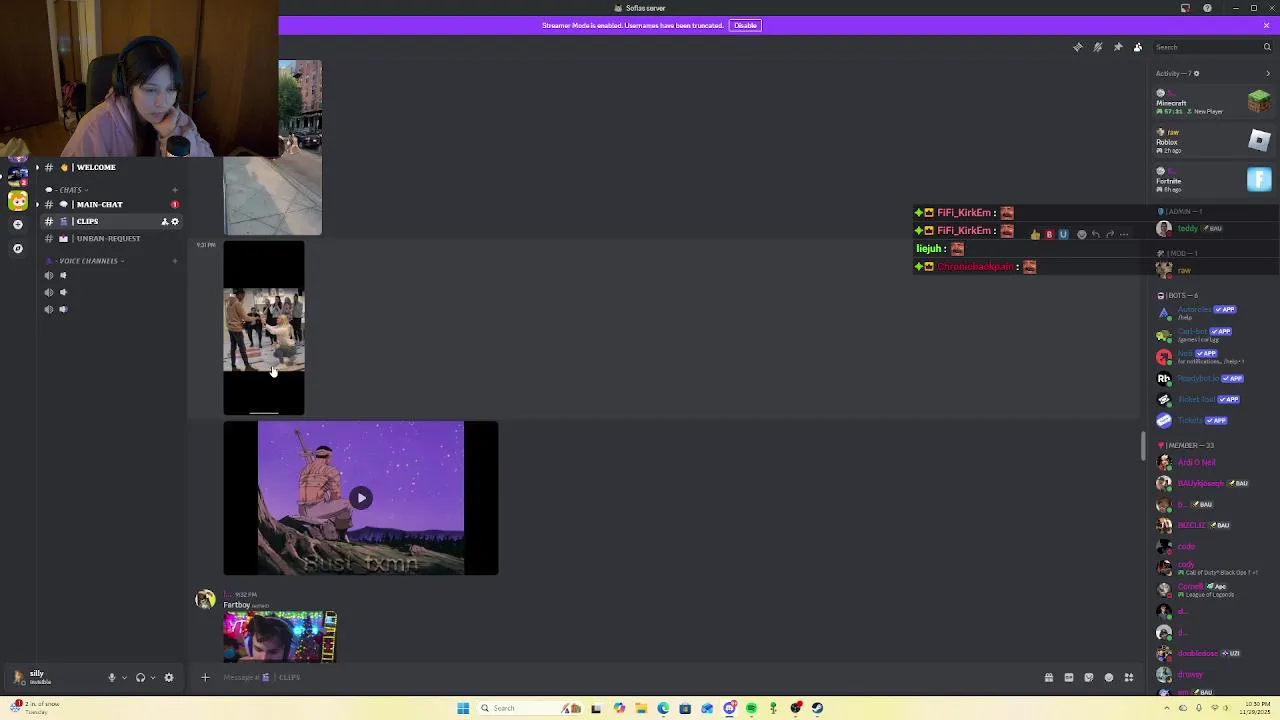This screenshot has height=720, width=1280.
Task: Deafen with the headphones button
Action: point(140,677)
